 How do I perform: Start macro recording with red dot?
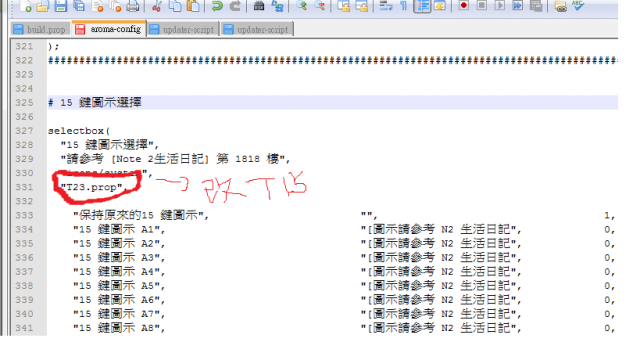tap(464, 6)
